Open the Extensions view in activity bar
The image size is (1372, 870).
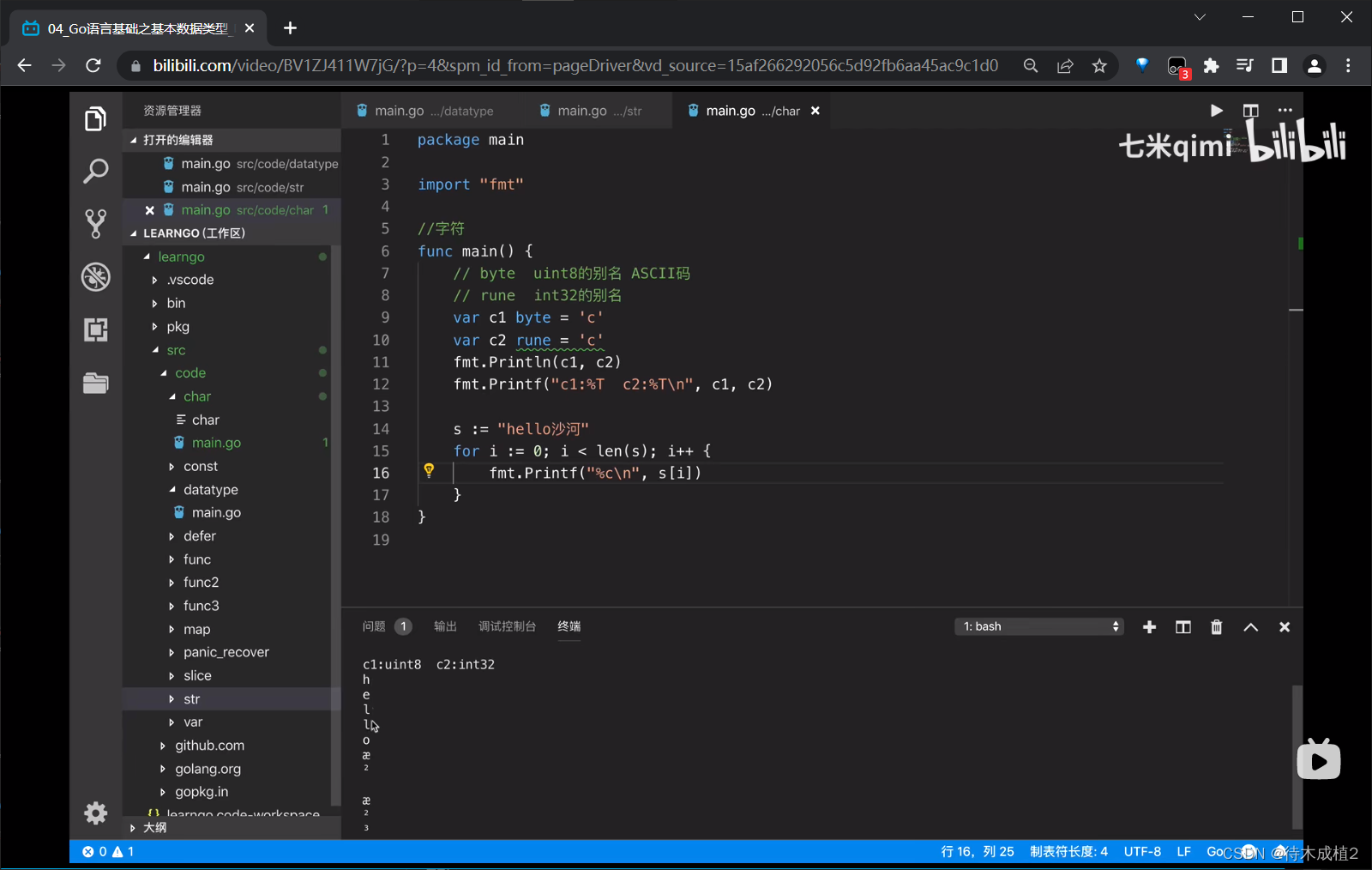coord(95,329)
